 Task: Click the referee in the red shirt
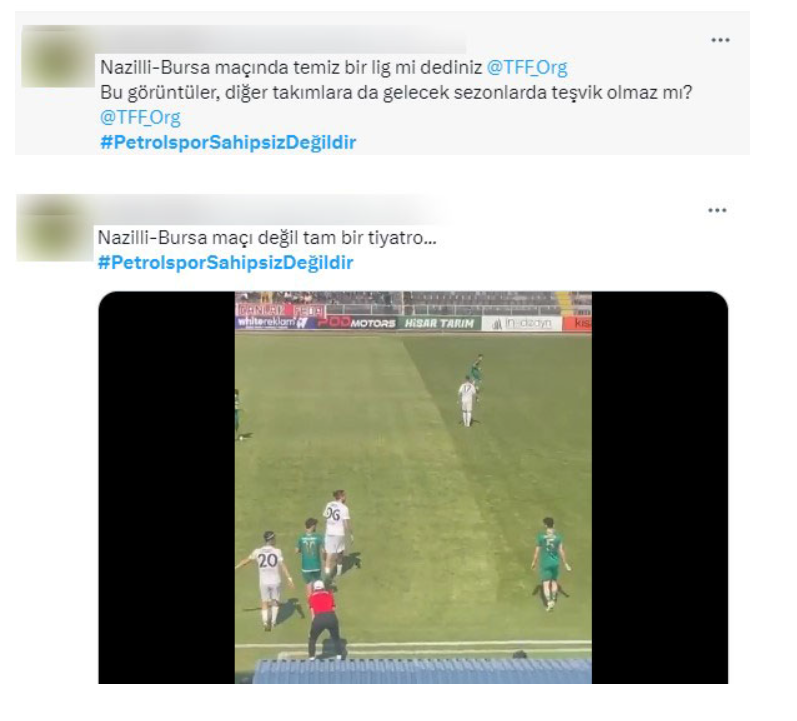pyautogui.click(x=323, y=619)
